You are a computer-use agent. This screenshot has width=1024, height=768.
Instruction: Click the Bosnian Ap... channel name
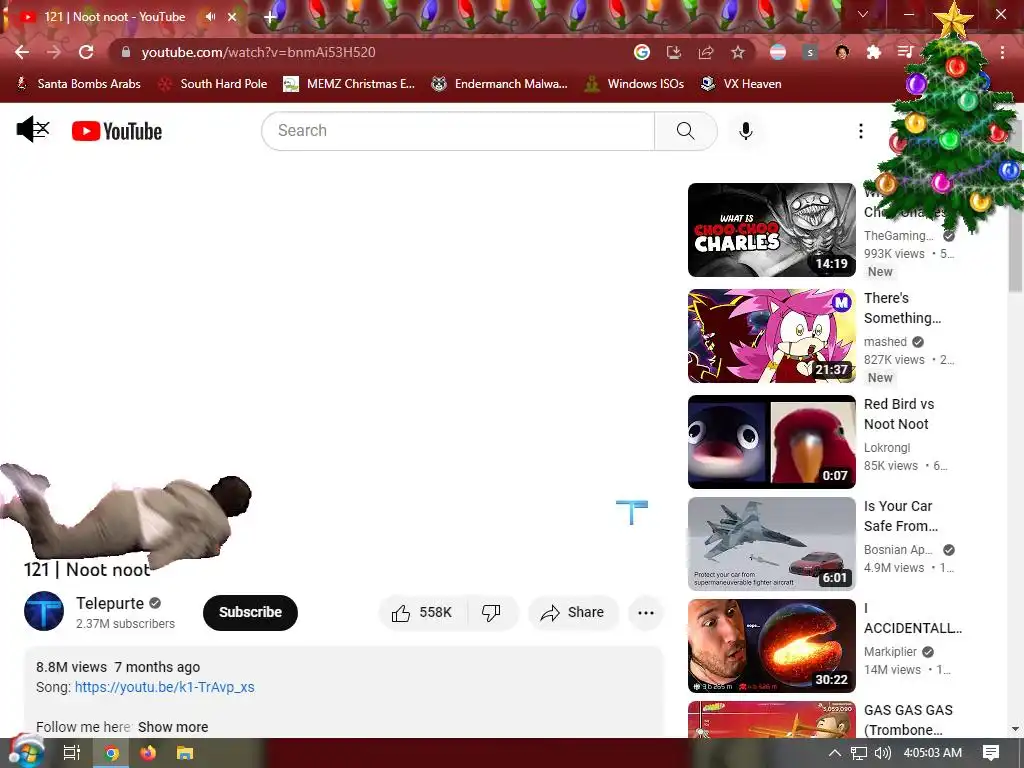click(x=898, y=550)
